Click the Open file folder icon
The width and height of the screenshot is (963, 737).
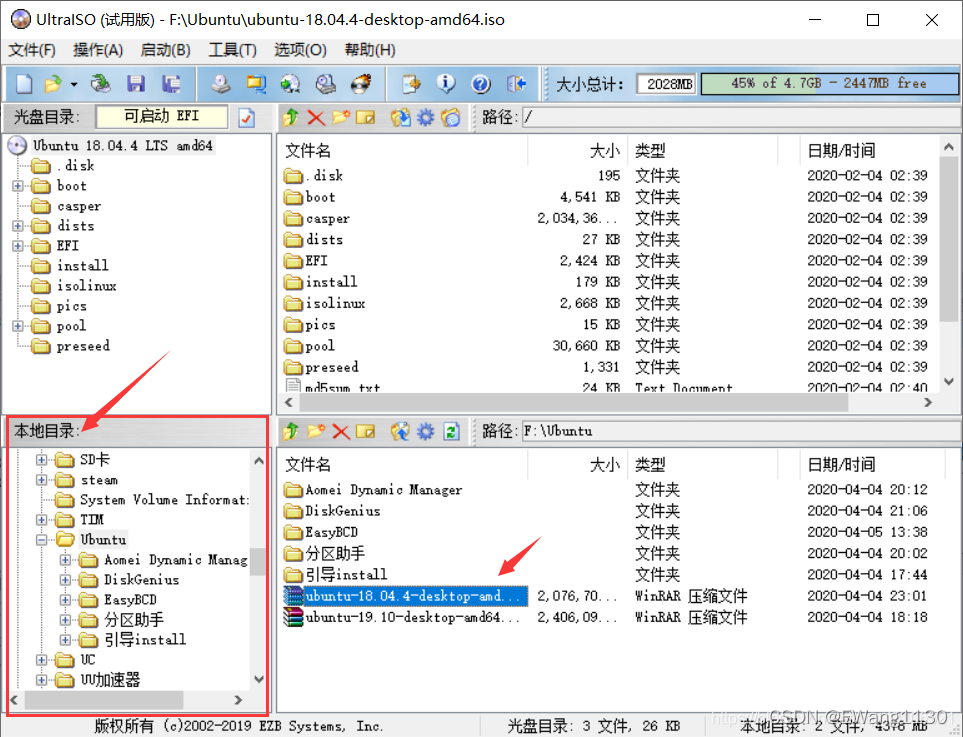(x=53, y=84)
